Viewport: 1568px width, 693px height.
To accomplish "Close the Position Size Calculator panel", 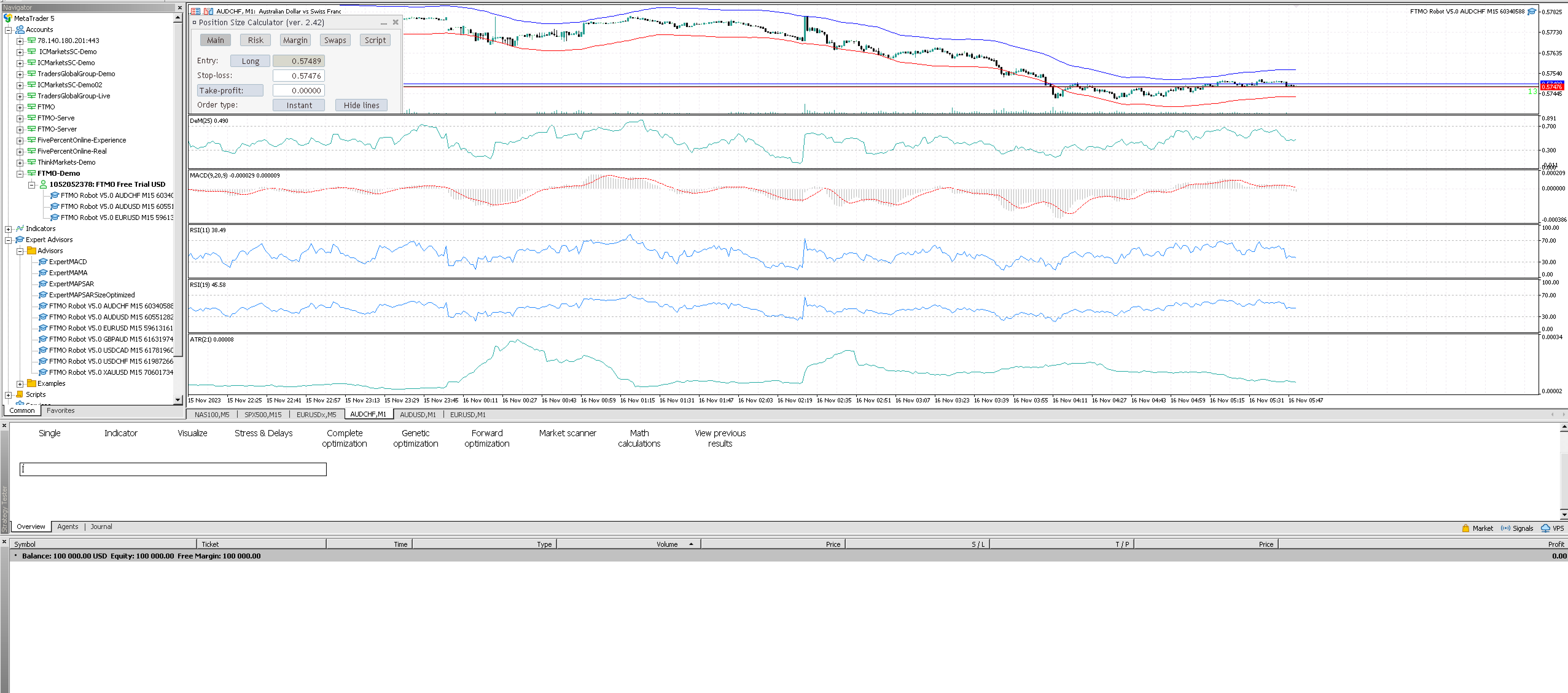I will [396, 22].
